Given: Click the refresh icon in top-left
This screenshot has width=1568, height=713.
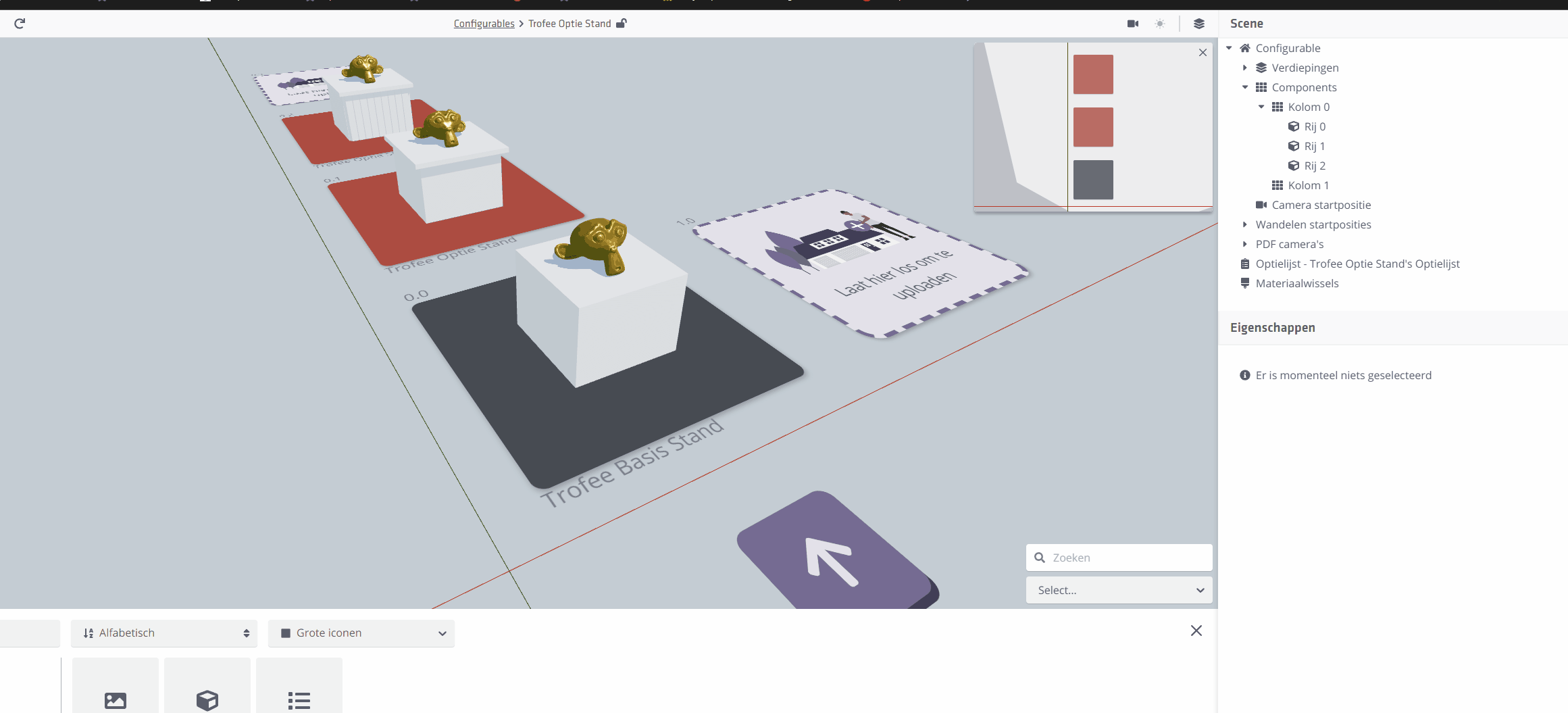Looking at the screenshot, I should (x=20, y=24).
